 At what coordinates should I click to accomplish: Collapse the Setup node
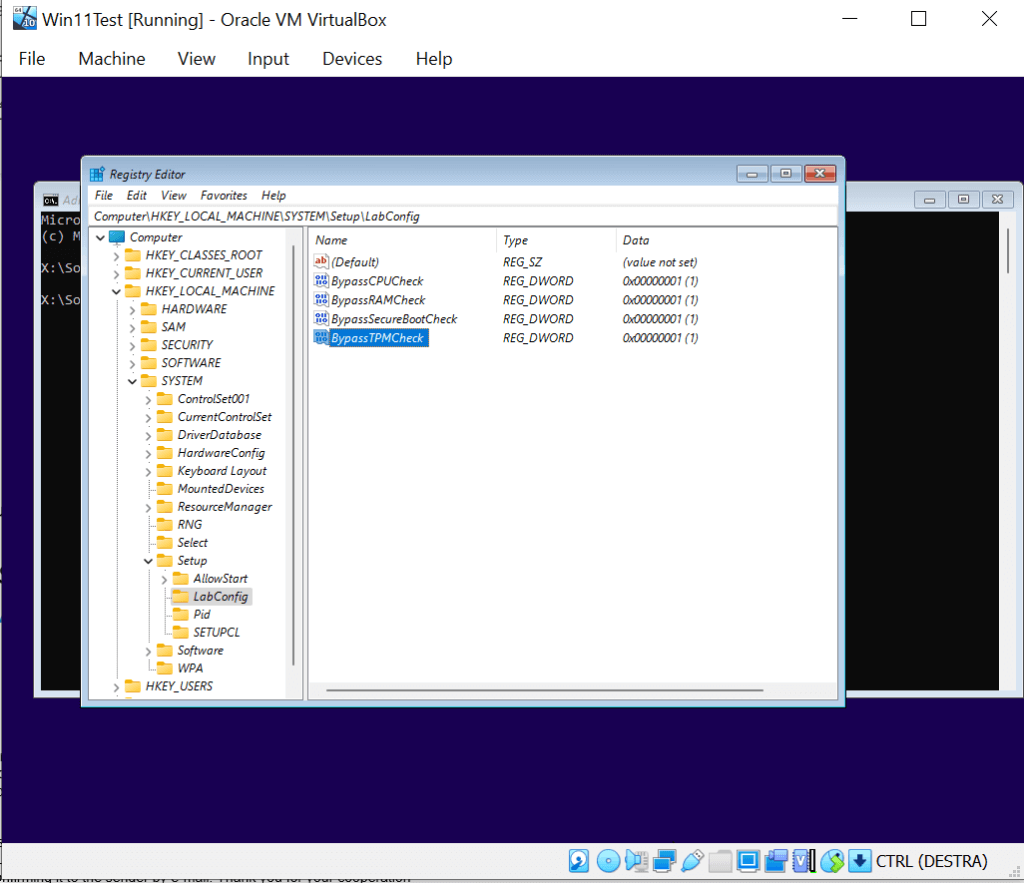coord(148,561)
